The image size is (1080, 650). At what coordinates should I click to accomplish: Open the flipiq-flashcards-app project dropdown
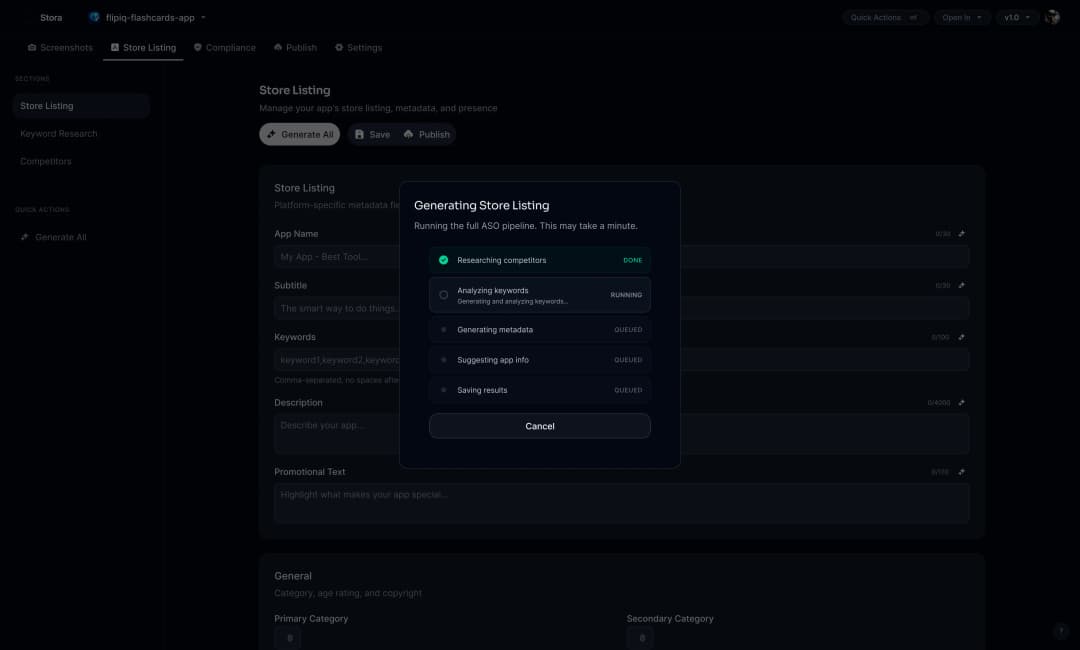(x=145, y=17)
